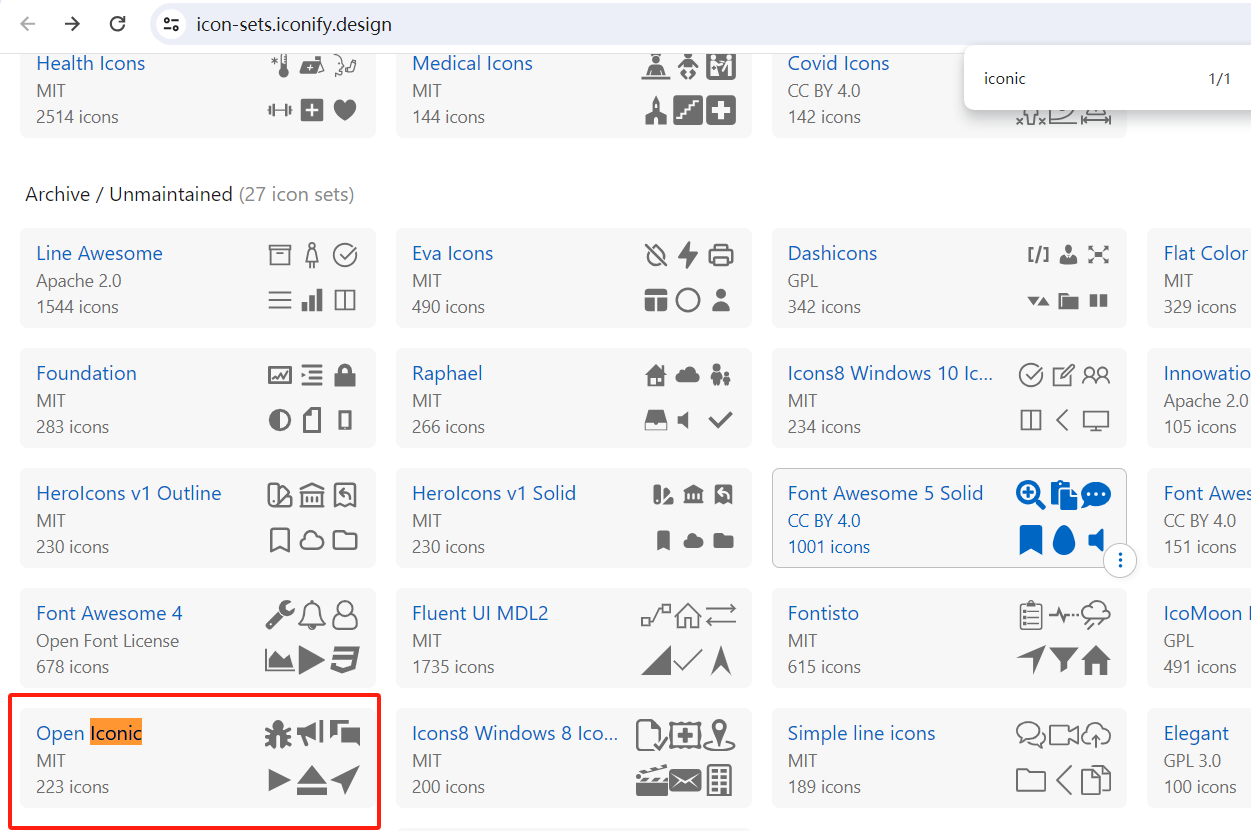The height and width of the screenshot is (831, 1251).
Task: Open the Foundation icon set
Action: (x=86, y=373)
